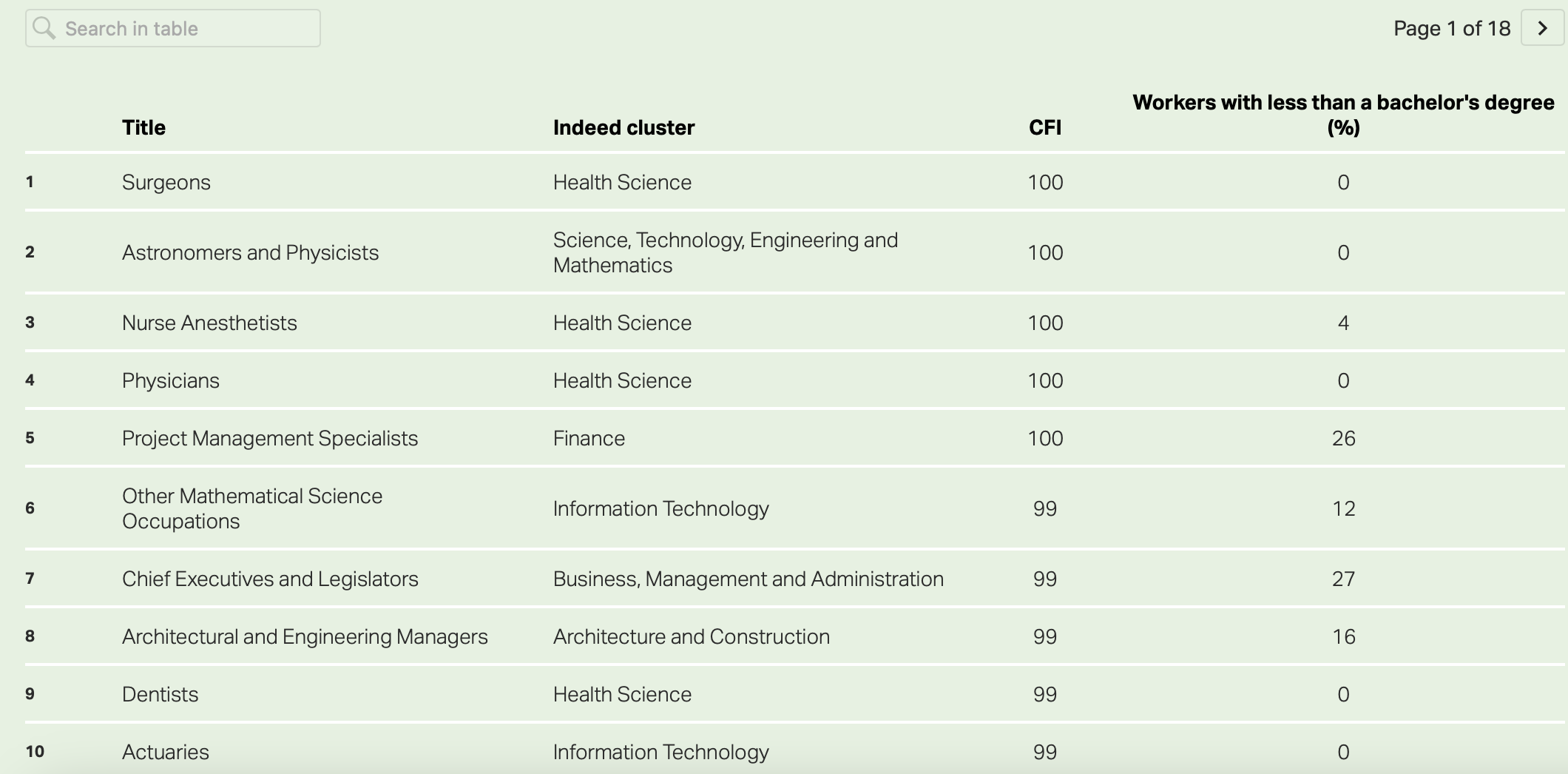Select Astronomers and Physicists row
Viewport: 1568px width, 774px height.
(x=250, y=252)
